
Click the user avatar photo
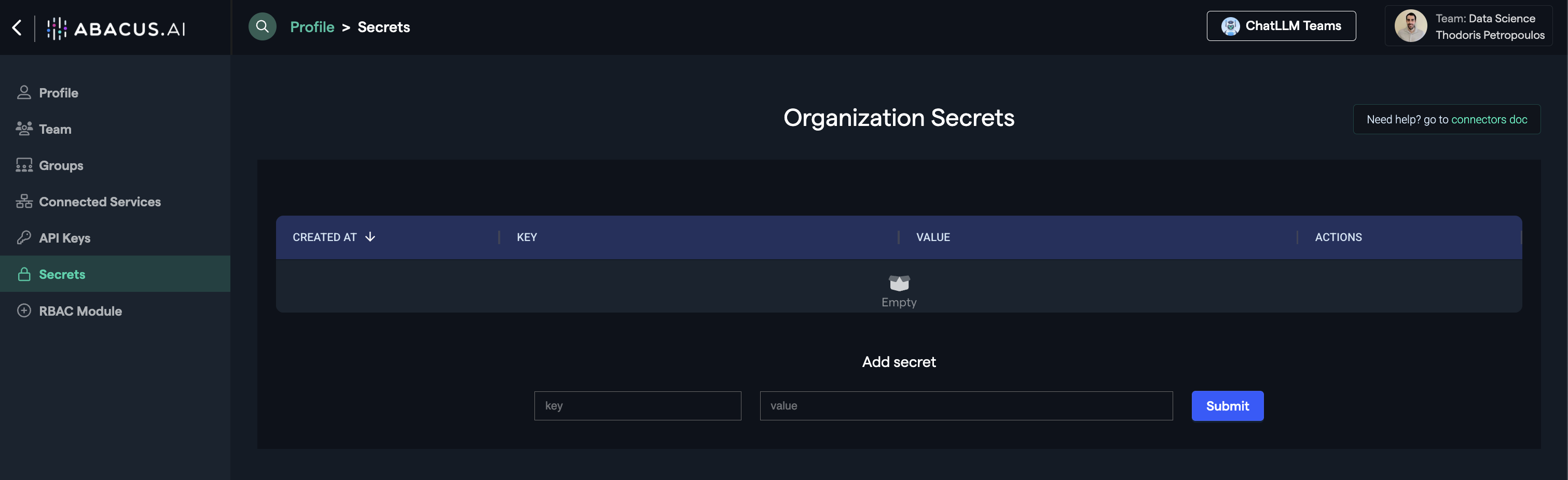[1410, 26]
